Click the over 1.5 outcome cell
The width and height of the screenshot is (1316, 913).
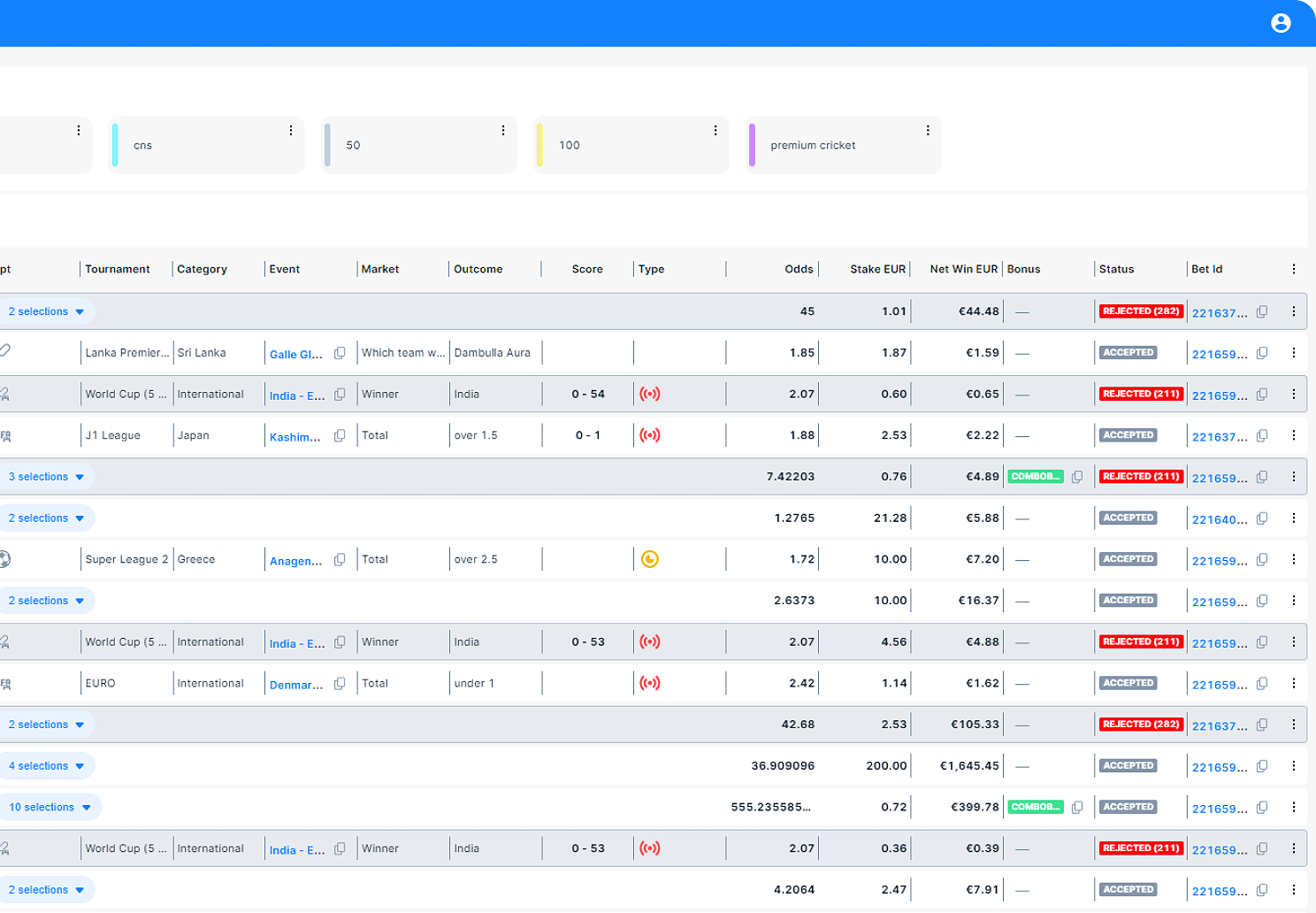coord(476,435)
